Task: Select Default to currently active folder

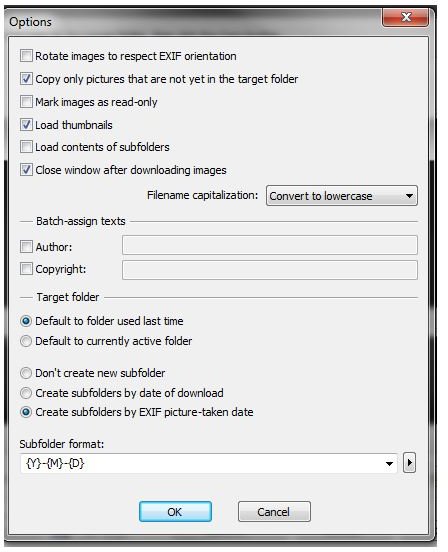Action: click(26, 341)
